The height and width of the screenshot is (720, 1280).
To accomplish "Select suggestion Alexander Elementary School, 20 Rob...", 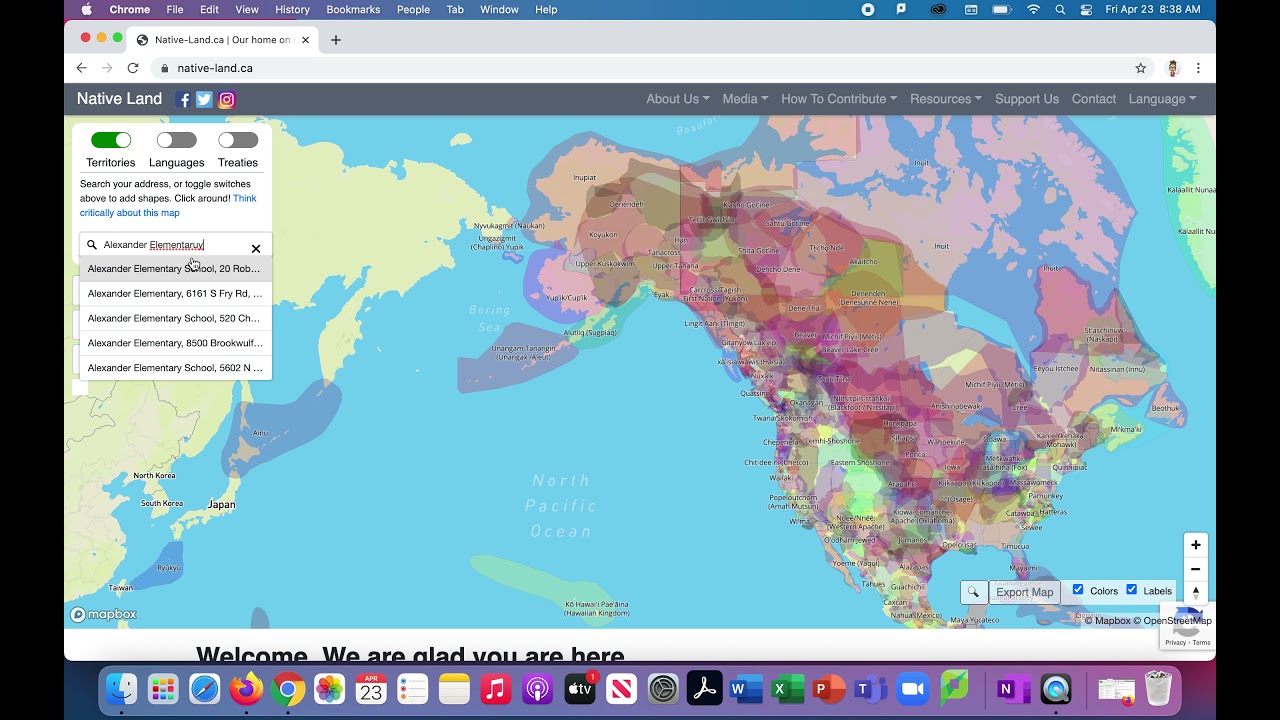I will click(175, 269).
